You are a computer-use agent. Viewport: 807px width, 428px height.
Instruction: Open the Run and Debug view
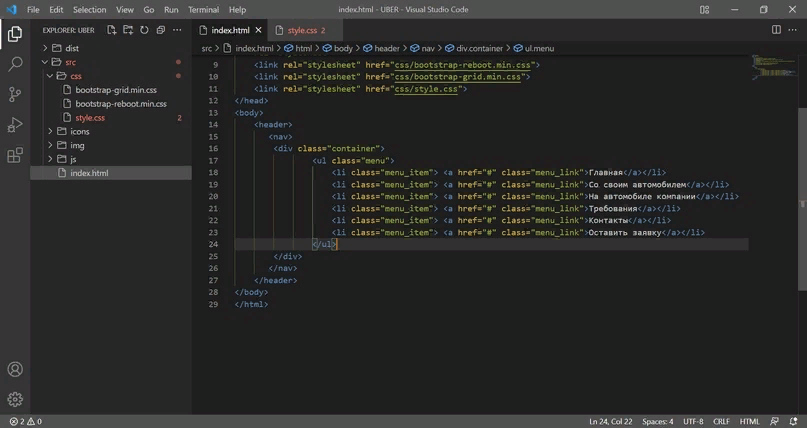pos(15,124)
